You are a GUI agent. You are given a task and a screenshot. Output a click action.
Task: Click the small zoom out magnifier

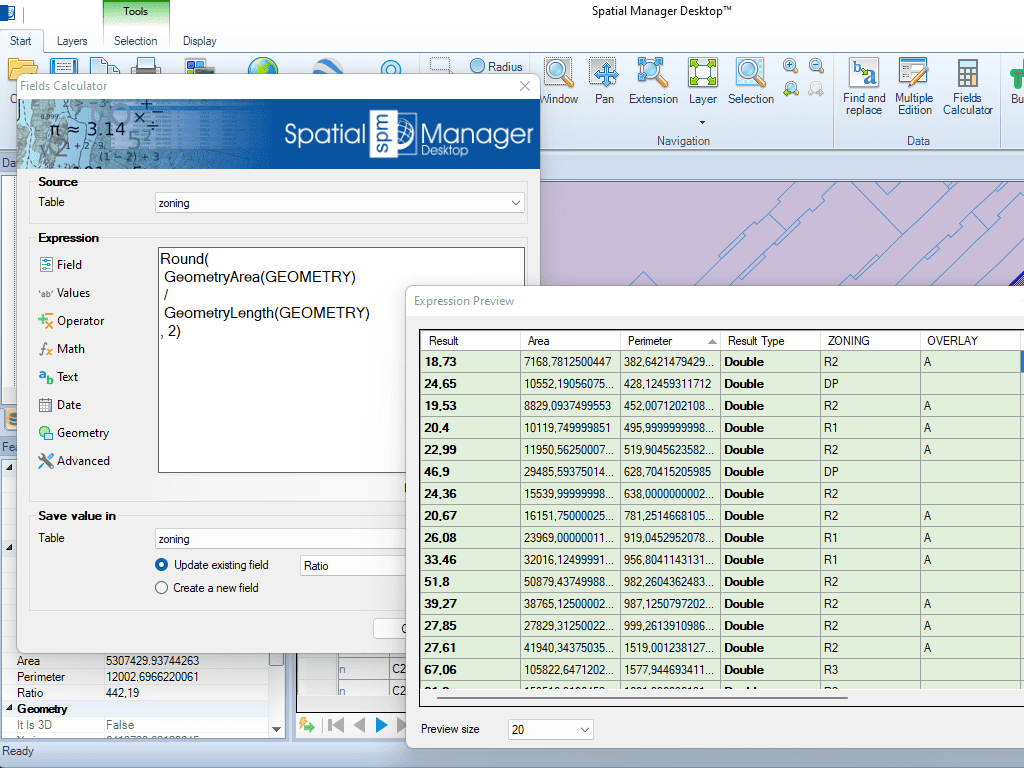click(x=816, y=65)
